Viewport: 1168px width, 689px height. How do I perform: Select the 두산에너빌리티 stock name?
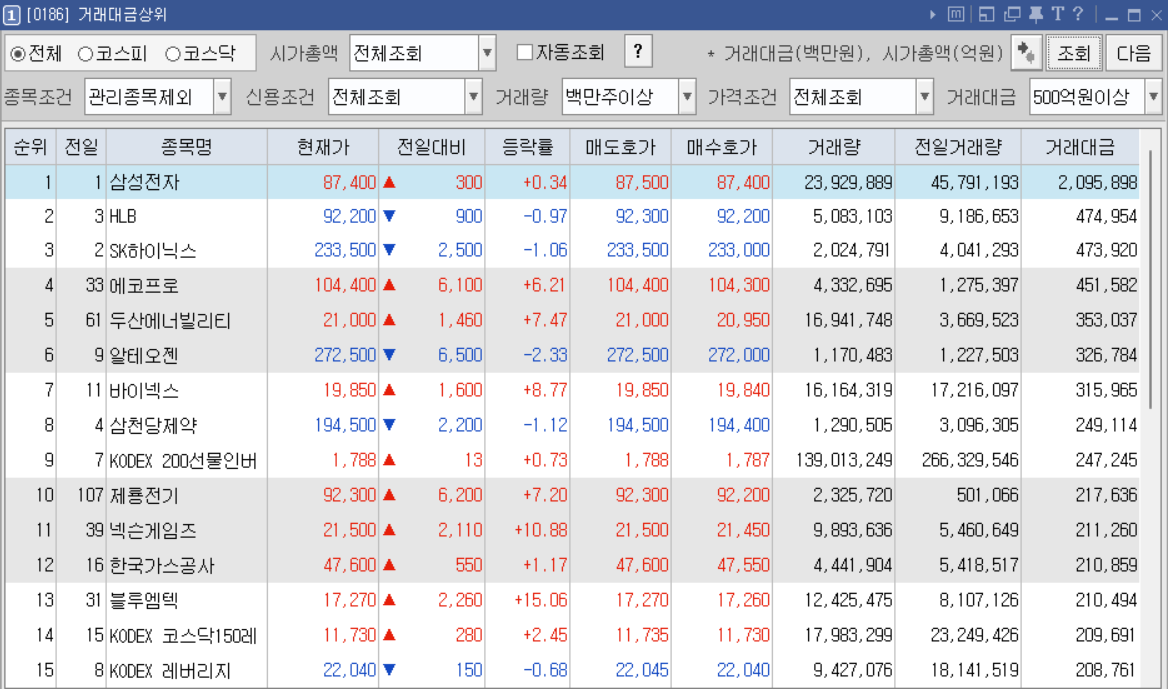(x=170, y=321)
